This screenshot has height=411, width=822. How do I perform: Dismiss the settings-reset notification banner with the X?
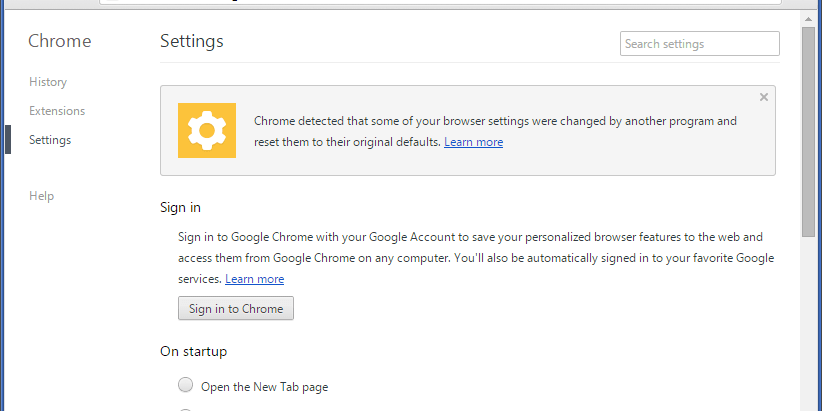[x=764, y=97]
